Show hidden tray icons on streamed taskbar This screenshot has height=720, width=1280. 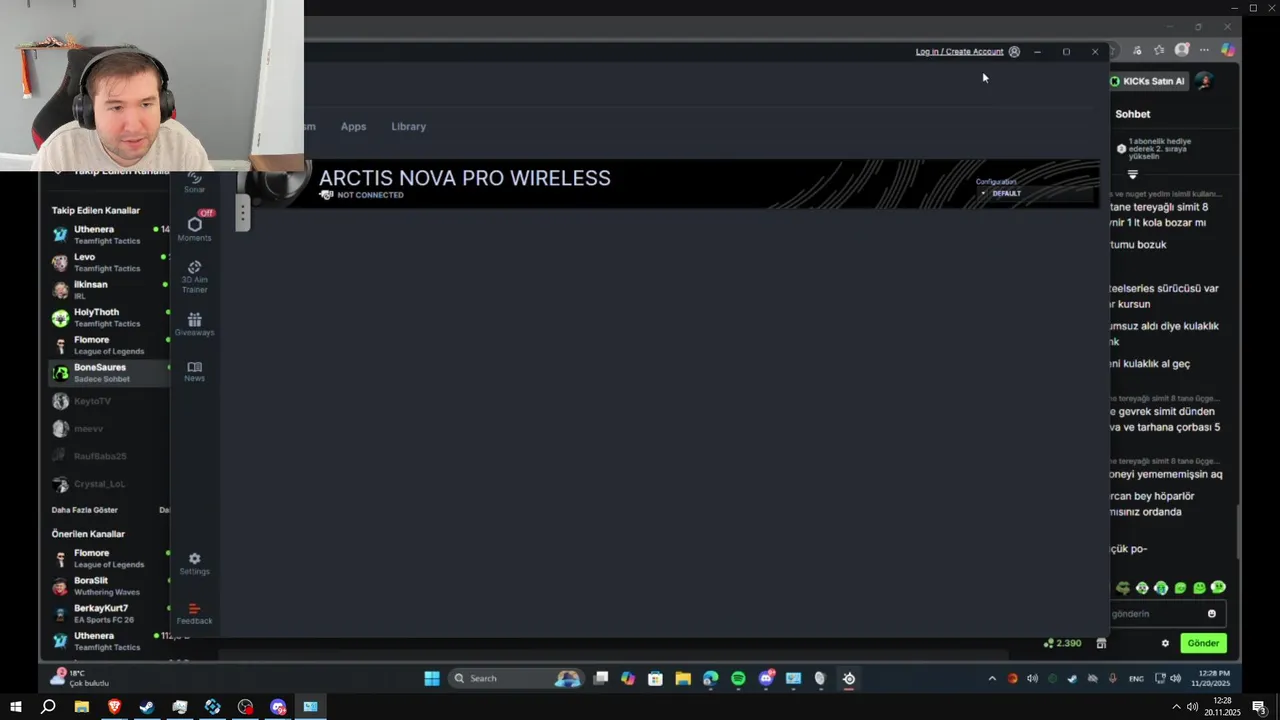(x=992, y=678)
